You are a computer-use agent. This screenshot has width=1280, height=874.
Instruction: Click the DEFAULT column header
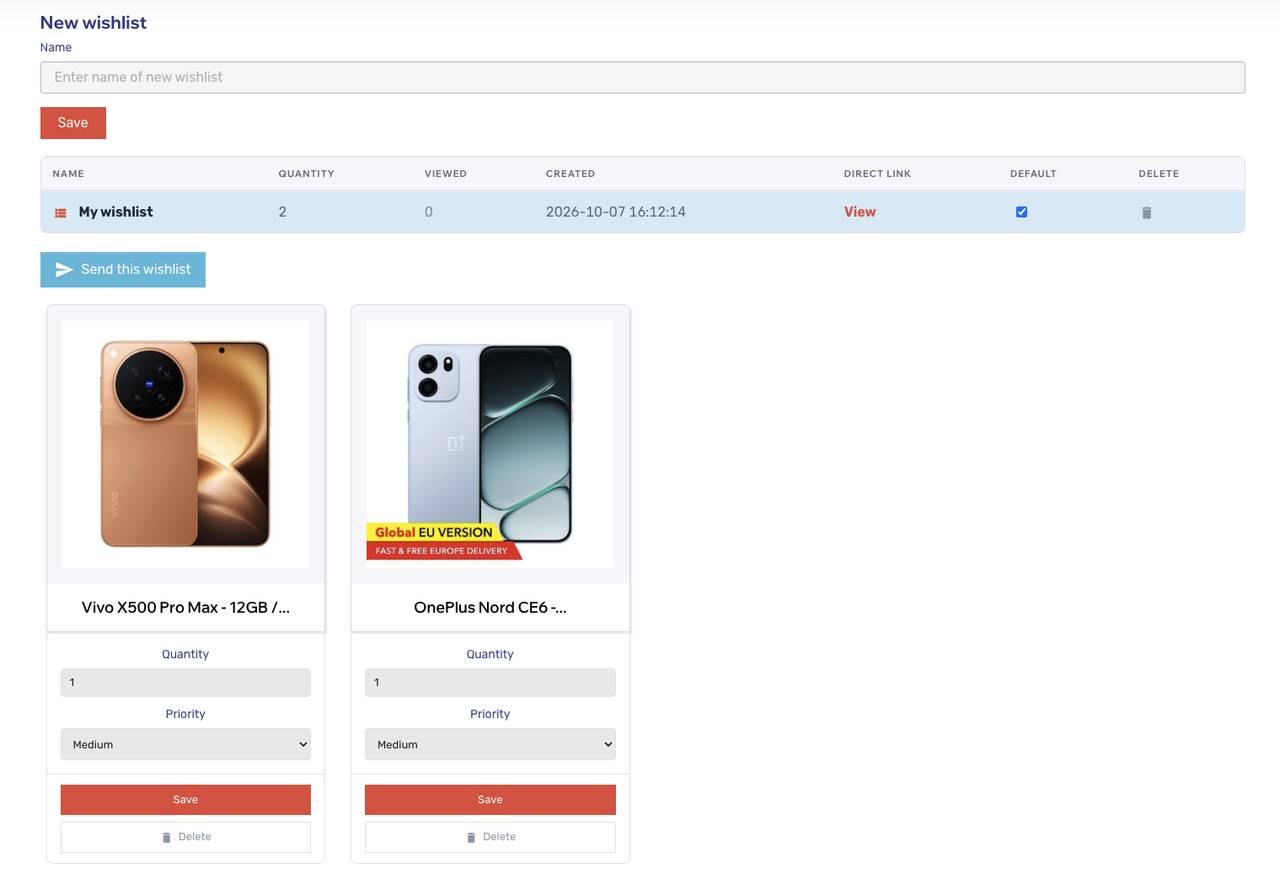1034,174
